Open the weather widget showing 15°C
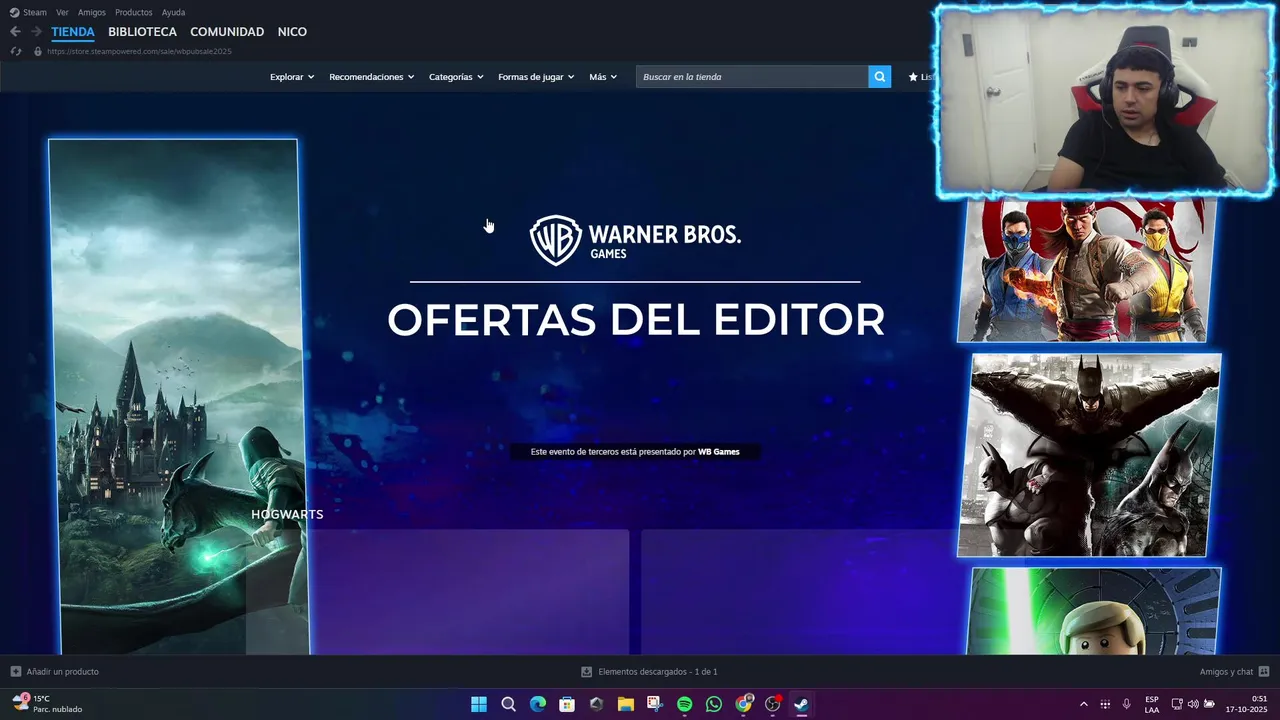 click(47, 704)
